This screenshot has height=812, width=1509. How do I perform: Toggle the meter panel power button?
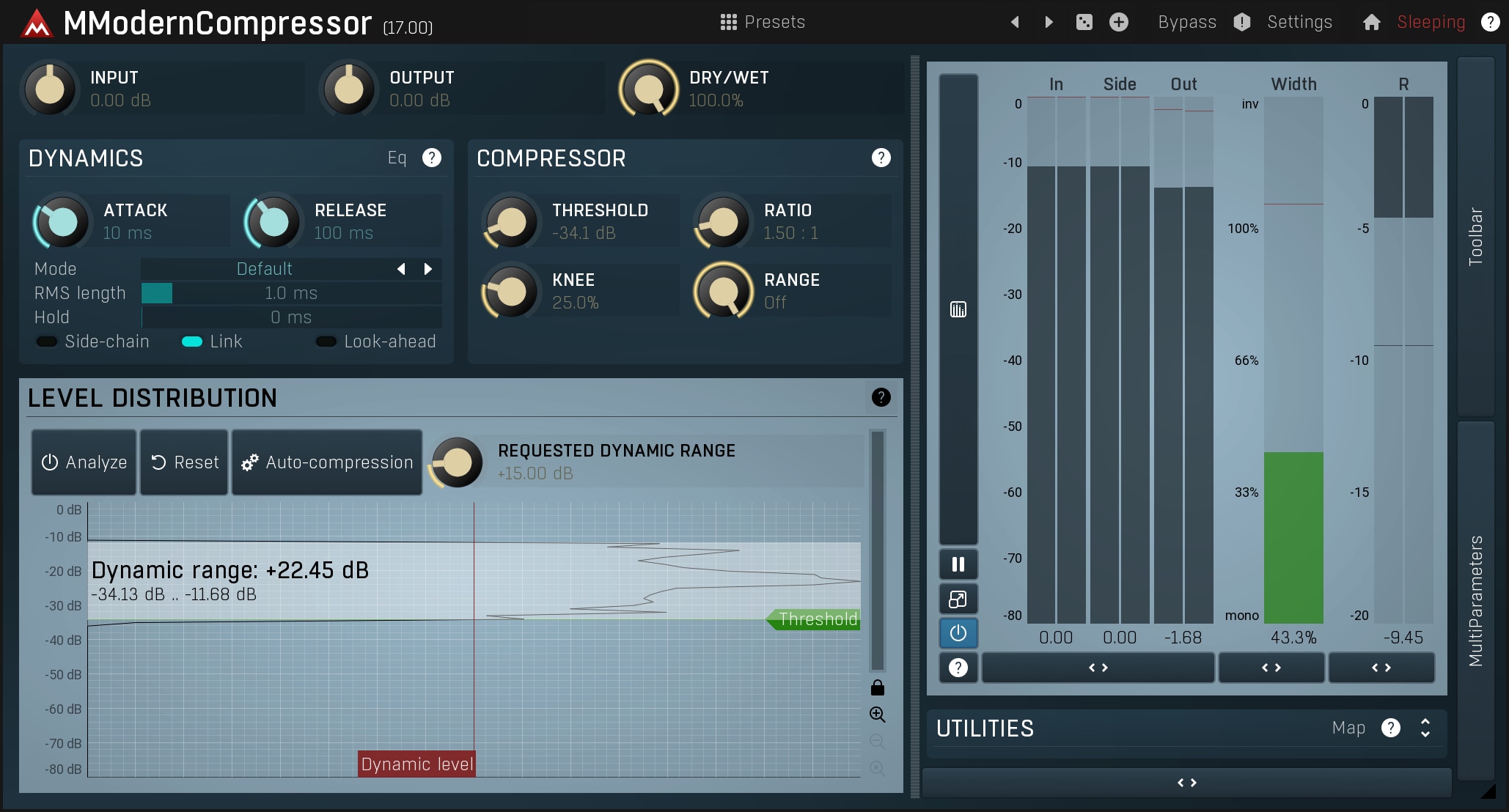tap(958, 632)
